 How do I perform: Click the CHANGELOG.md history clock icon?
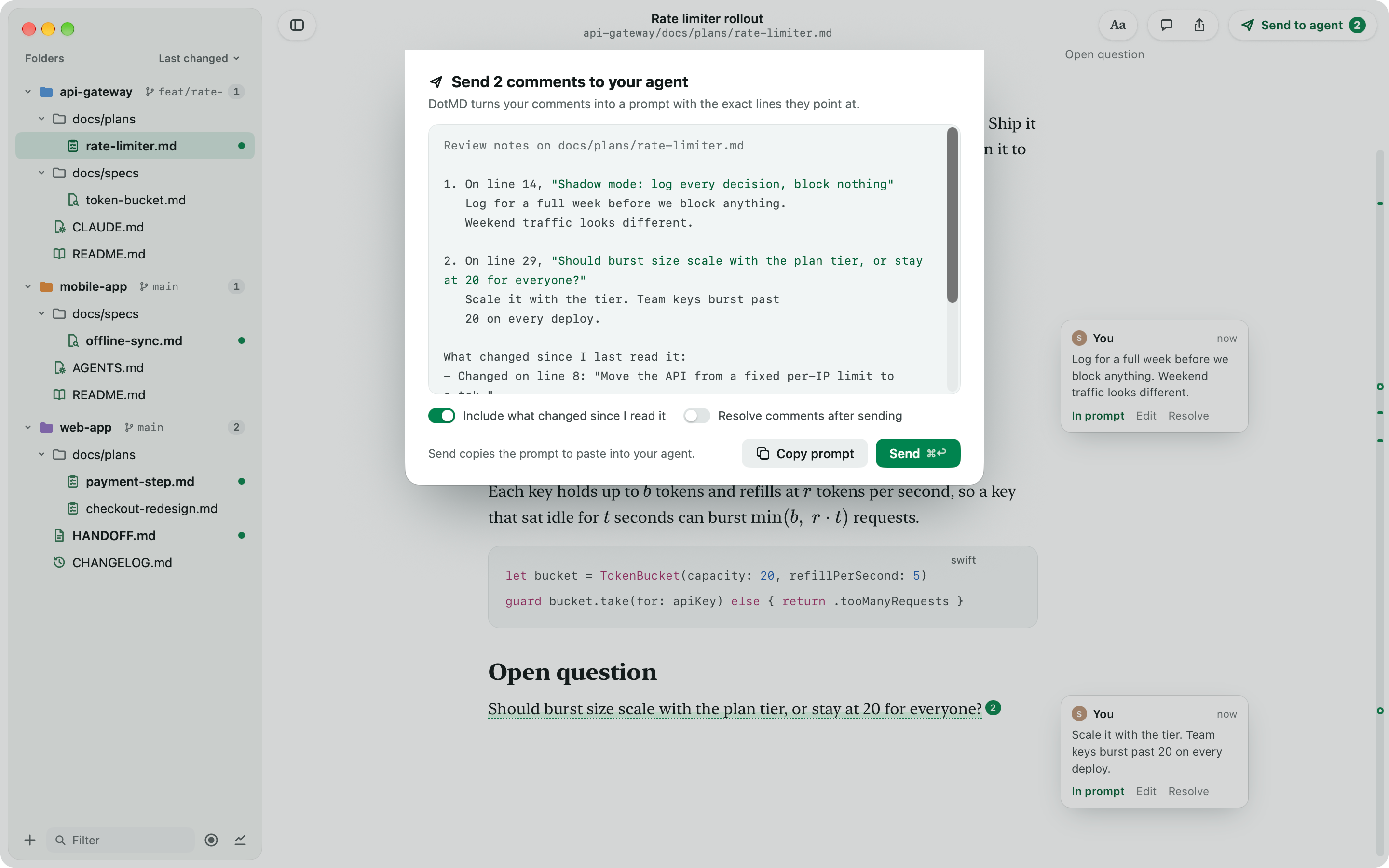59,562
